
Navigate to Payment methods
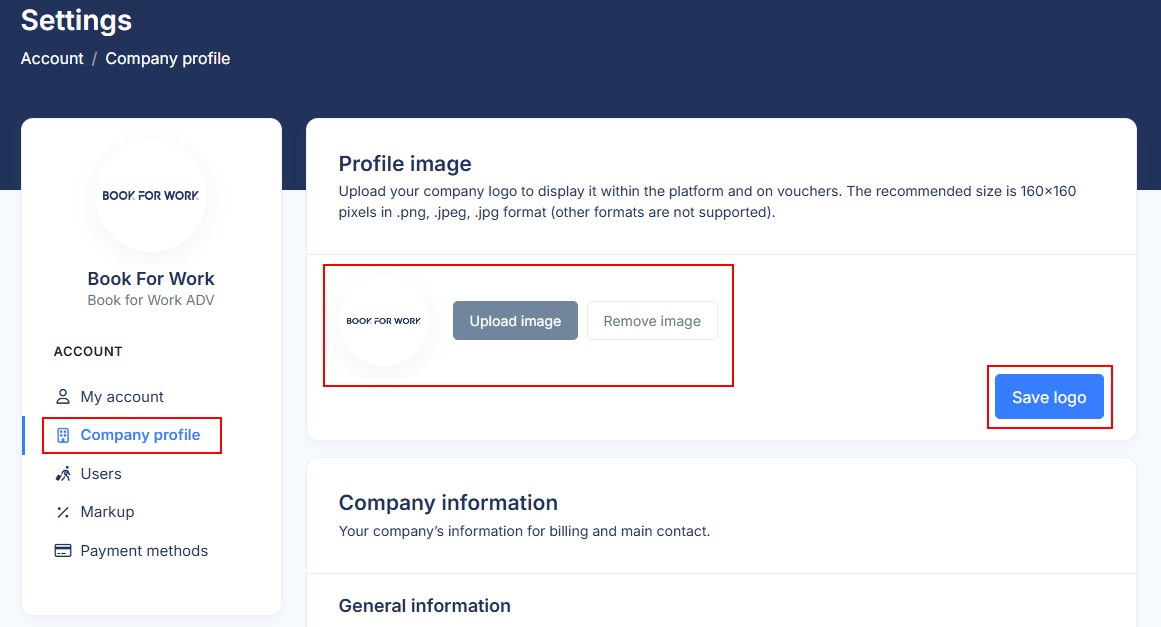coord(144,551)
